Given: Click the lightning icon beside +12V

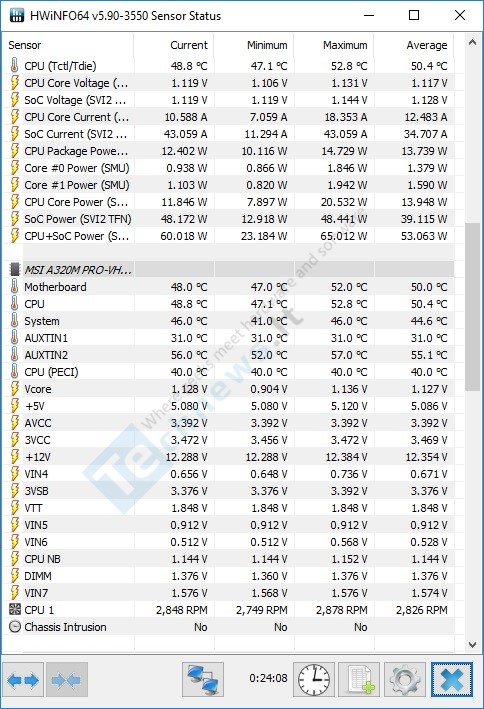Looking at the screenshot, I should 14,457.
